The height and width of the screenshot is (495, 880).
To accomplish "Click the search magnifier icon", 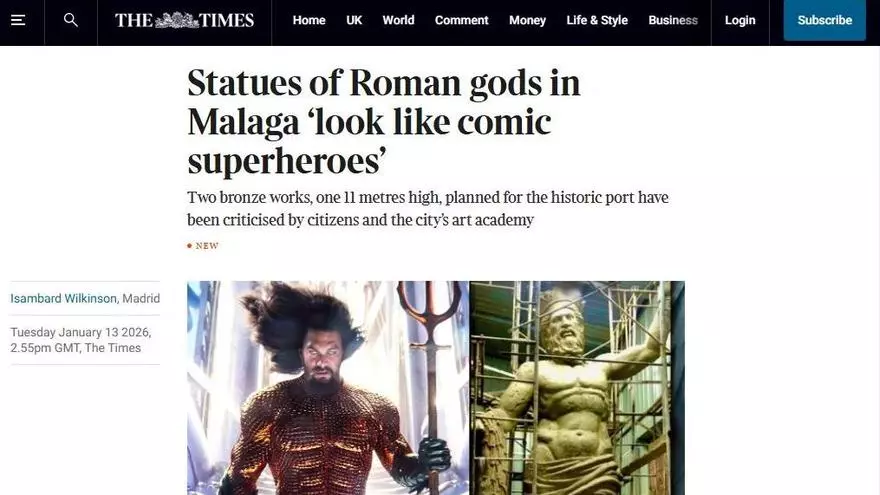I will (71, 20).
